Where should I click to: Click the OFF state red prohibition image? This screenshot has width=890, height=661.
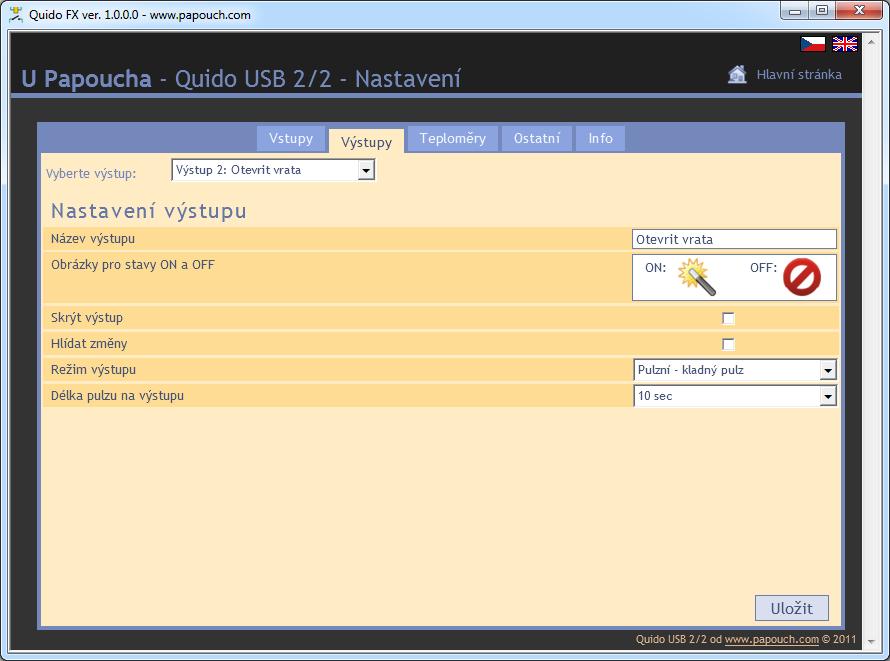click(x=801, y=277)
